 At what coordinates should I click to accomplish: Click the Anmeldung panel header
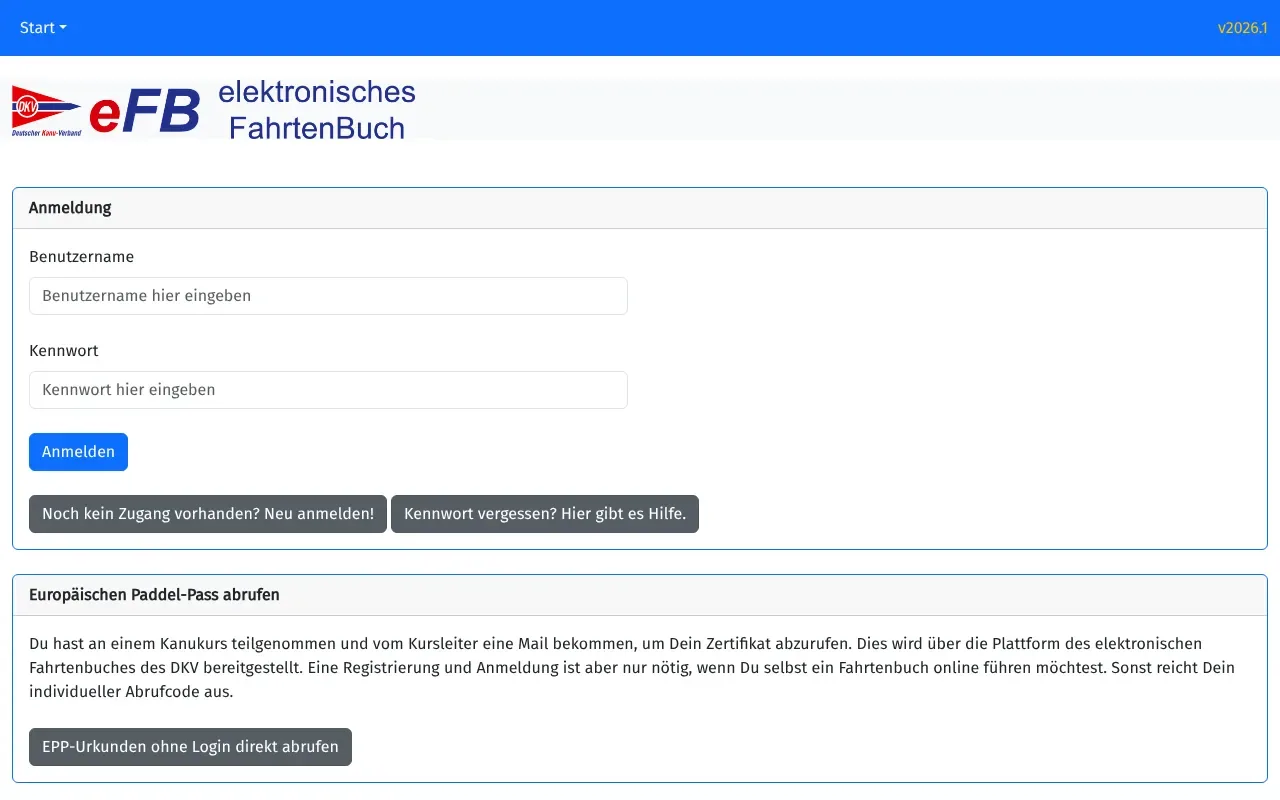[x=70, y=207]
